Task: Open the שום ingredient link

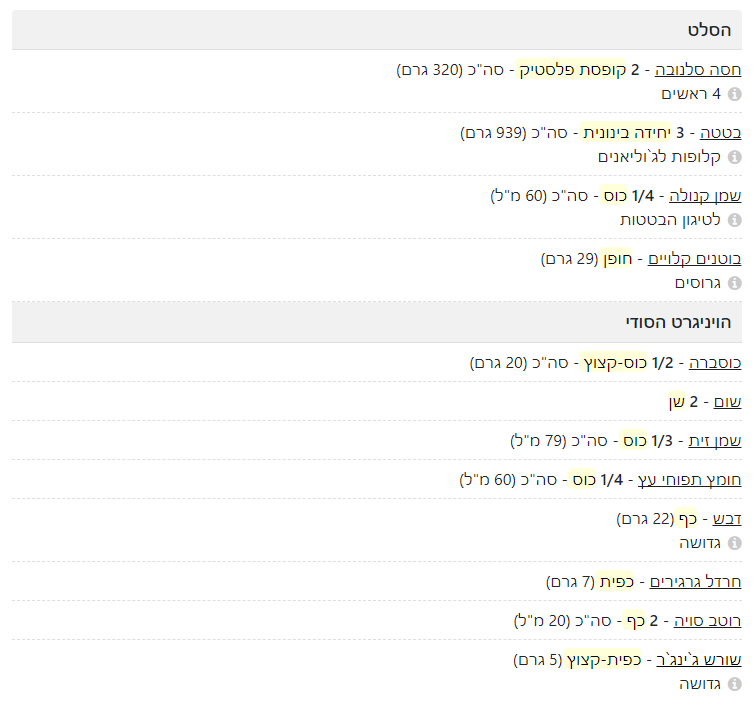Action: [x=727, y=401]
